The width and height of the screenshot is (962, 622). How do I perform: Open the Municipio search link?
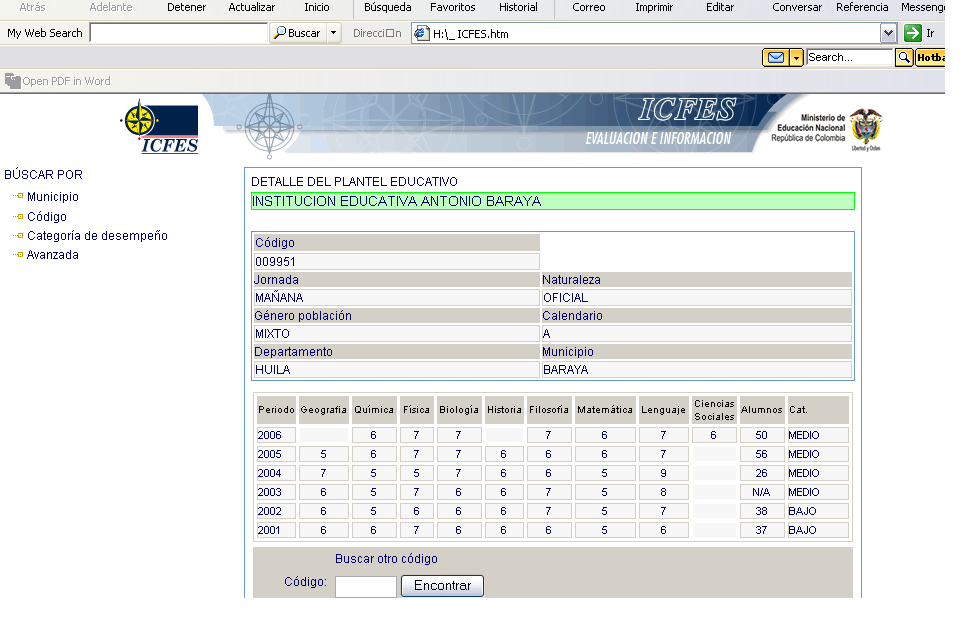53,197
